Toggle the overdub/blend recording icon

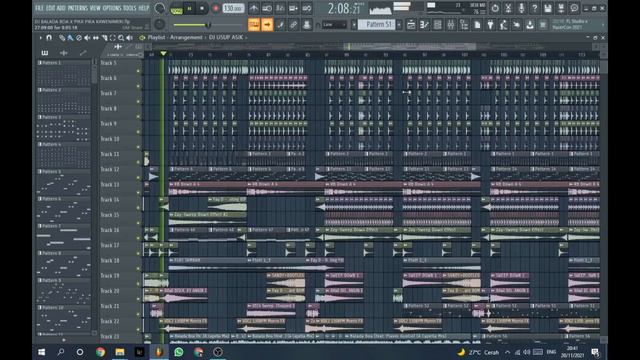click(x=293, y=8)
